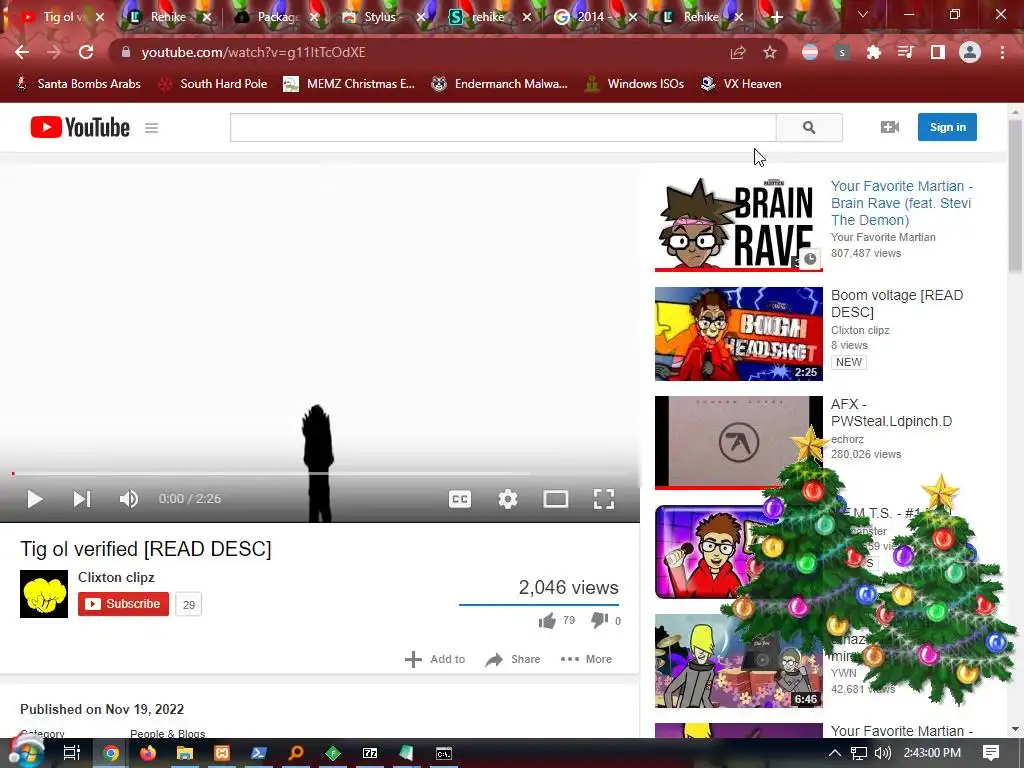
Task: Open AFX - PWSteal.Ldpinch.D video link
Action: (x=891, y=413)
